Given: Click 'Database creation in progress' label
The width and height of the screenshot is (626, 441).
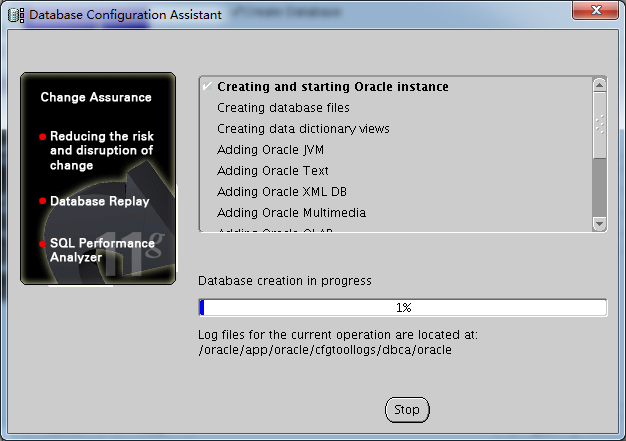Looking at the screenshot, I should (x=285, y=281).
